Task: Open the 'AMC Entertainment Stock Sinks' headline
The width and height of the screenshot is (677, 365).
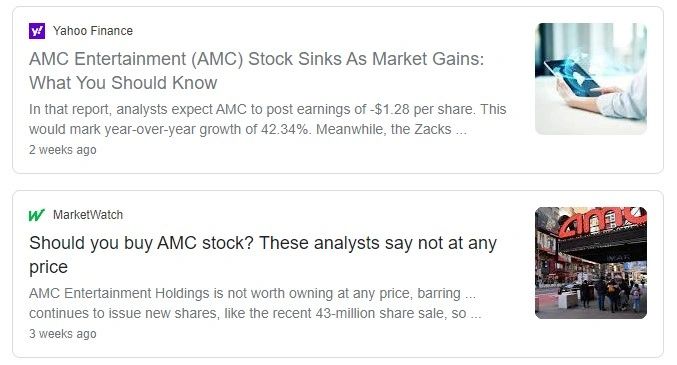Action: tap(257, 71)
